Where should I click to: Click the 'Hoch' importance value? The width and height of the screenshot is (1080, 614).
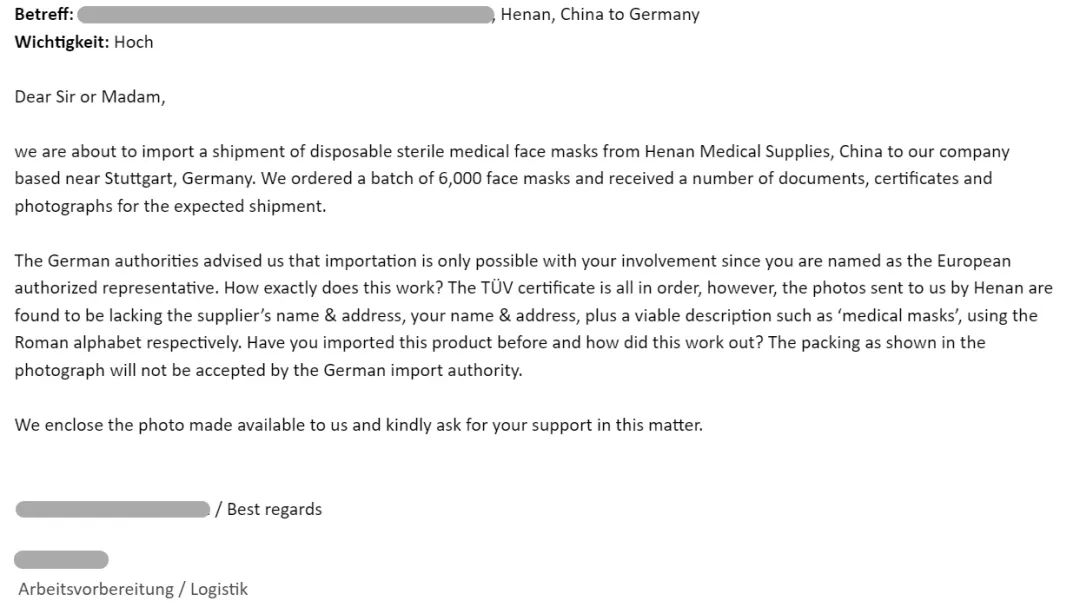[x=134, y=42]
